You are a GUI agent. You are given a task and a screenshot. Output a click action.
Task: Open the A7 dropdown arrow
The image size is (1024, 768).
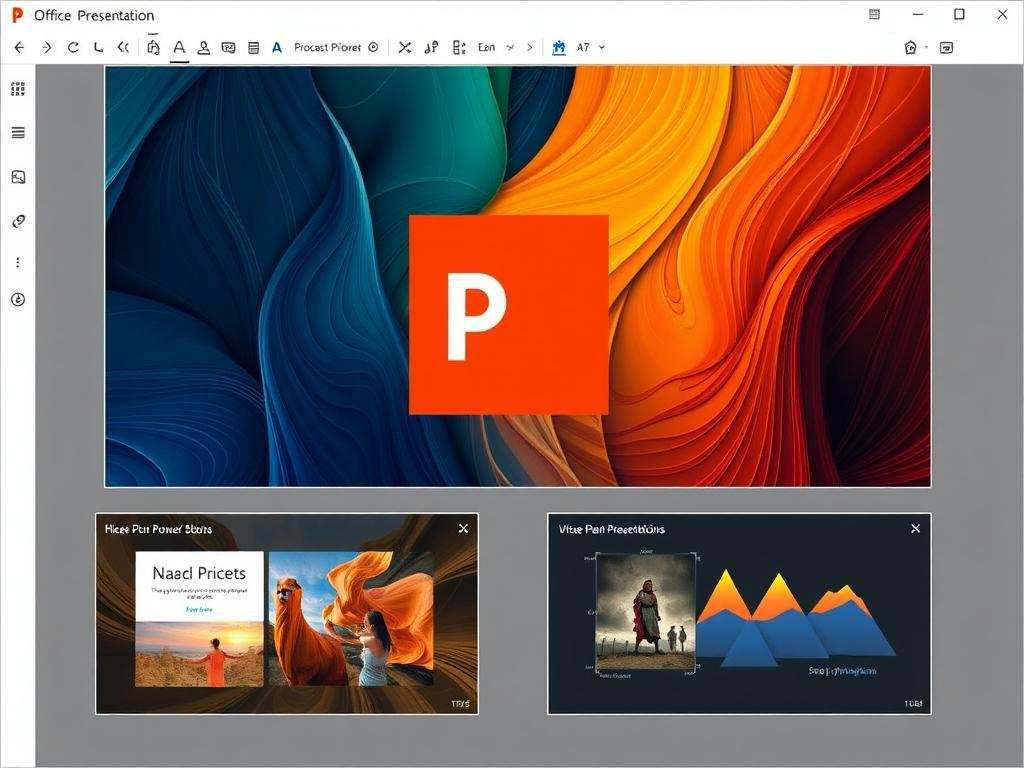(x=601, y=48)
